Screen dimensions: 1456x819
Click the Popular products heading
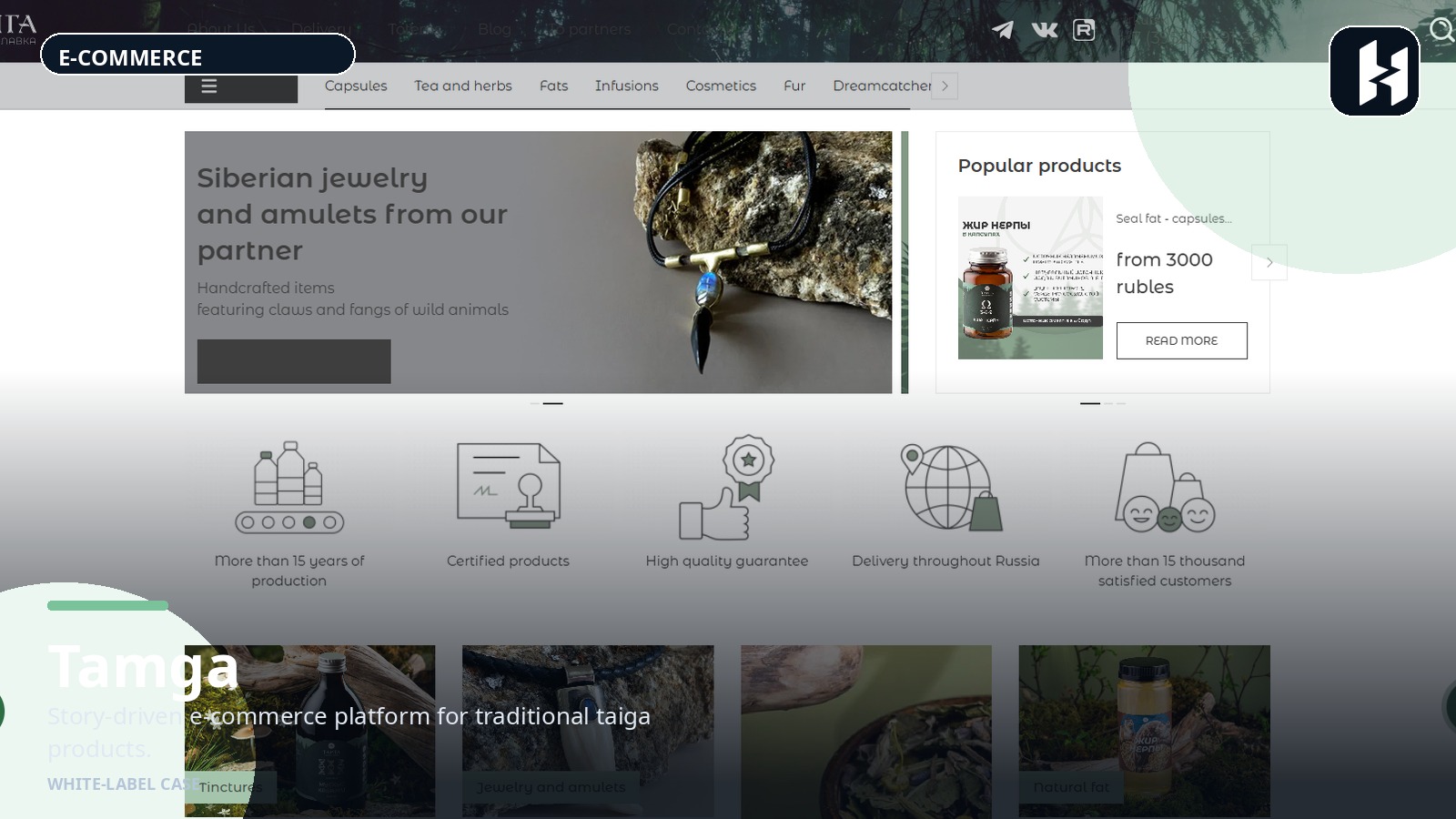(1039, 166)
